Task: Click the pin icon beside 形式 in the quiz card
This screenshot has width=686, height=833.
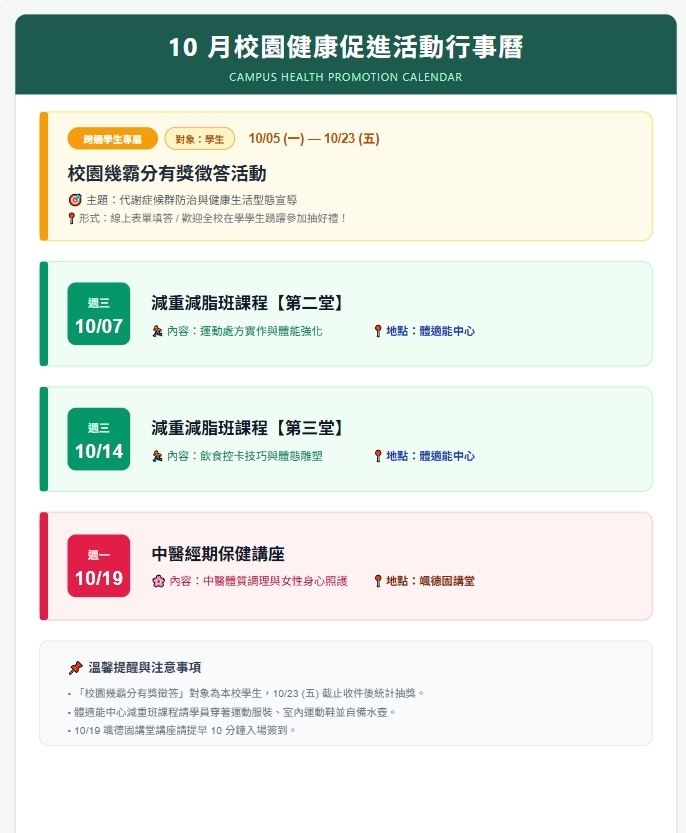Action: pyautogui.click(x=72, y=218)
